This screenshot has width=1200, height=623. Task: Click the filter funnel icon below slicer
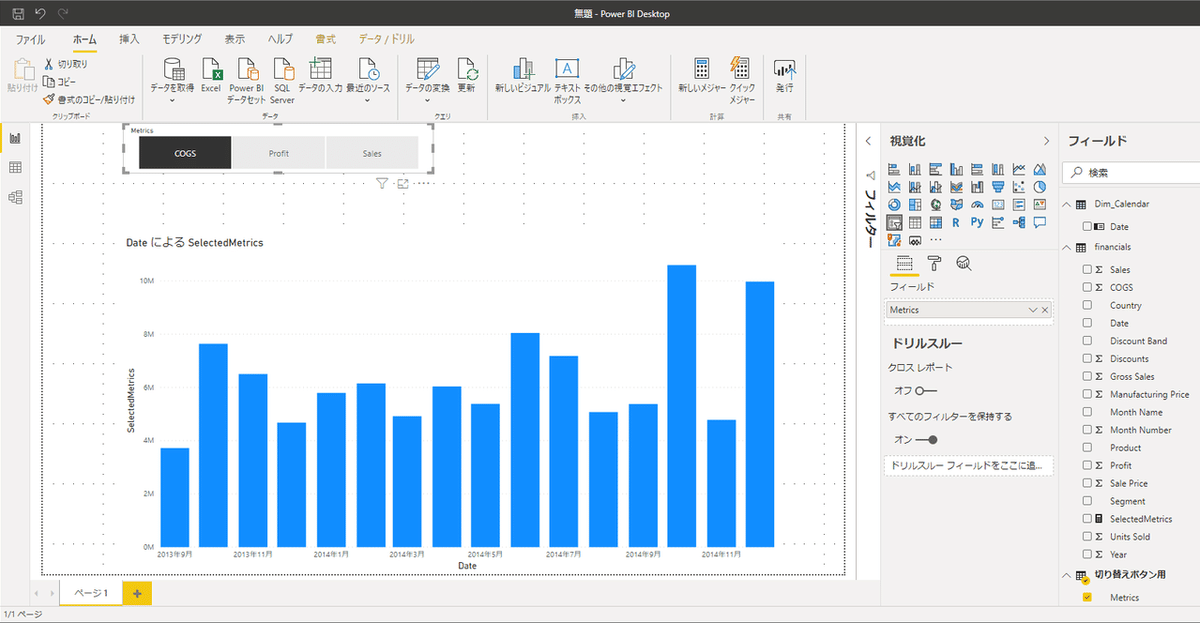pyautogui.click(x=382, y=183)
